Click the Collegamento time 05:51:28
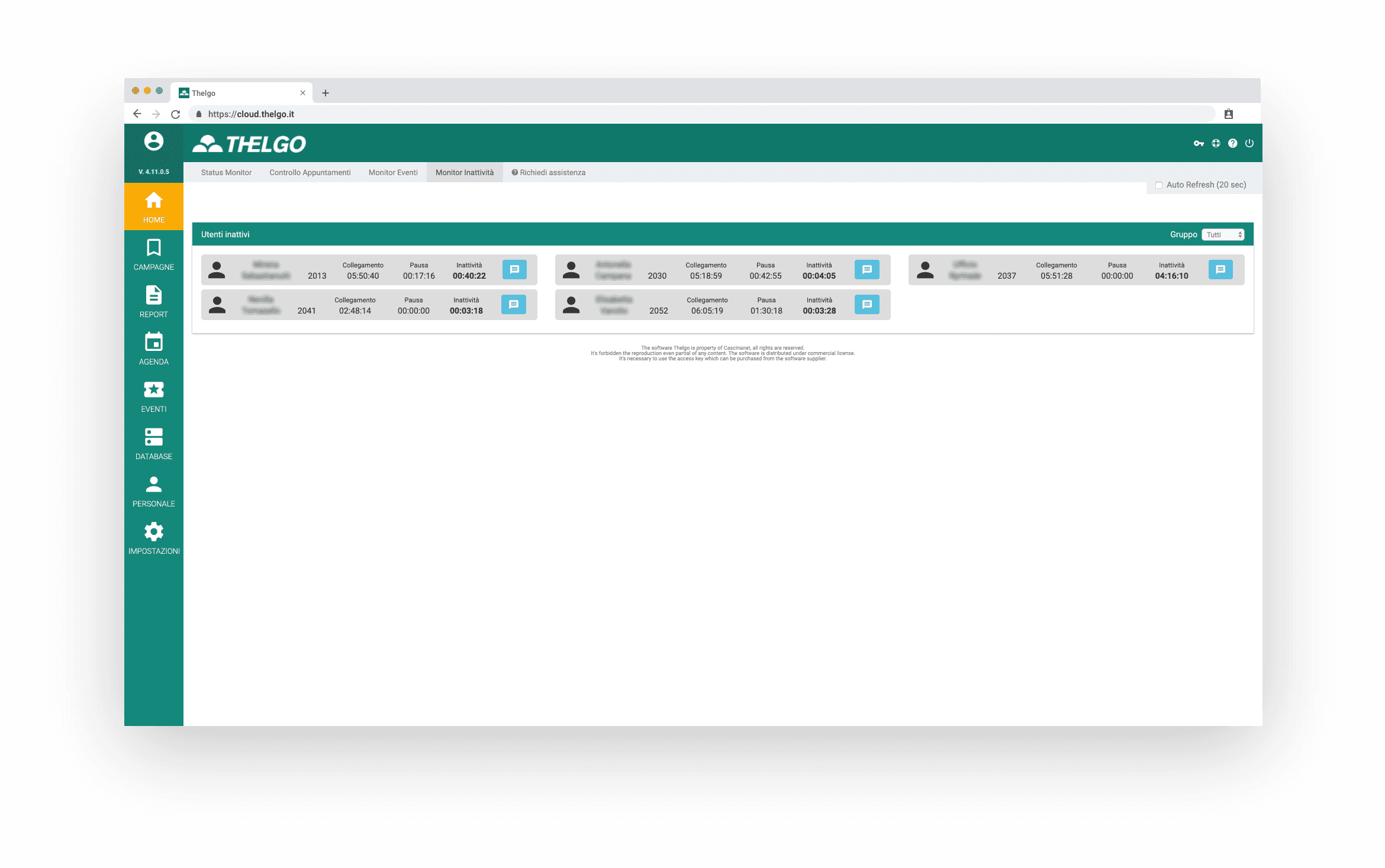Image resolution: width=1385 pixels, height=868 pixels. click(x=1057, y=276)
